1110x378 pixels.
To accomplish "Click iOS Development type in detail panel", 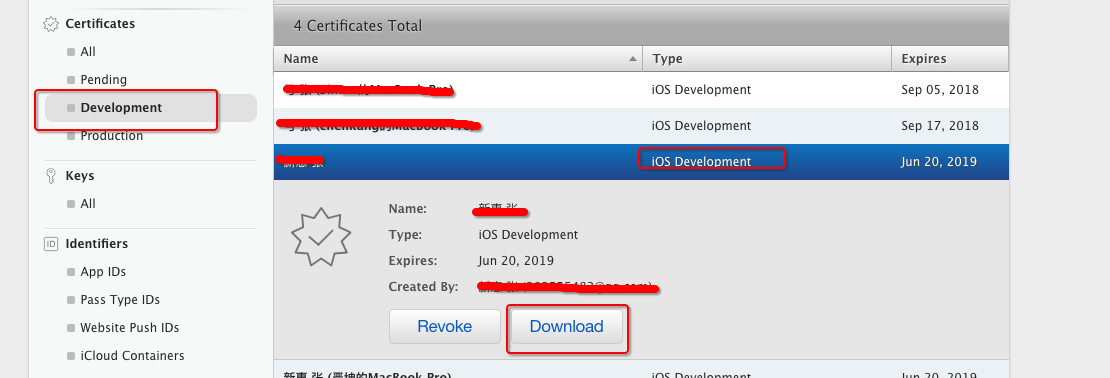I will 528,234.
